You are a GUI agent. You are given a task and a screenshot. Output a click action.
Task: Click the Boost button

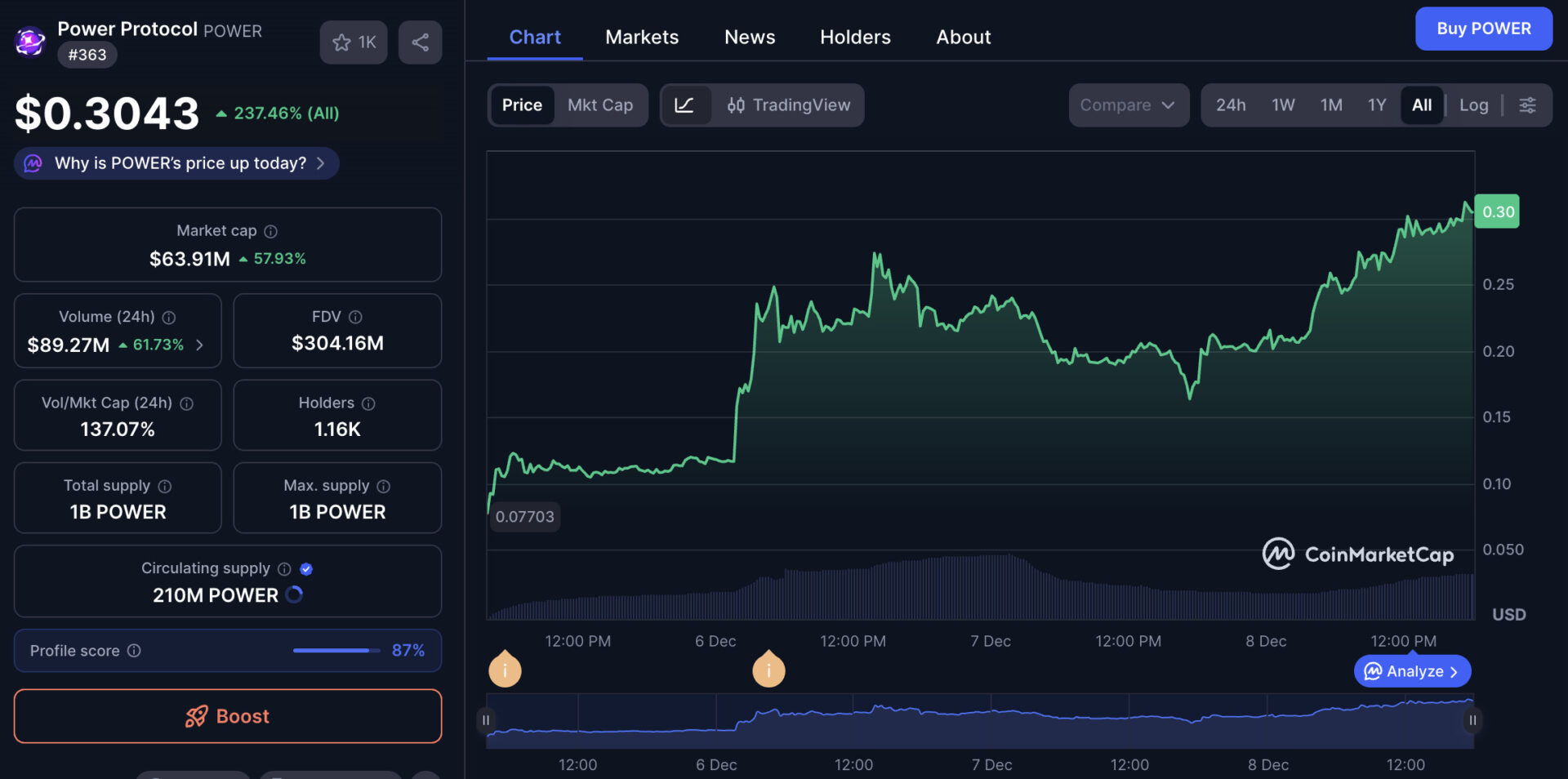click(x=228, y=716)
